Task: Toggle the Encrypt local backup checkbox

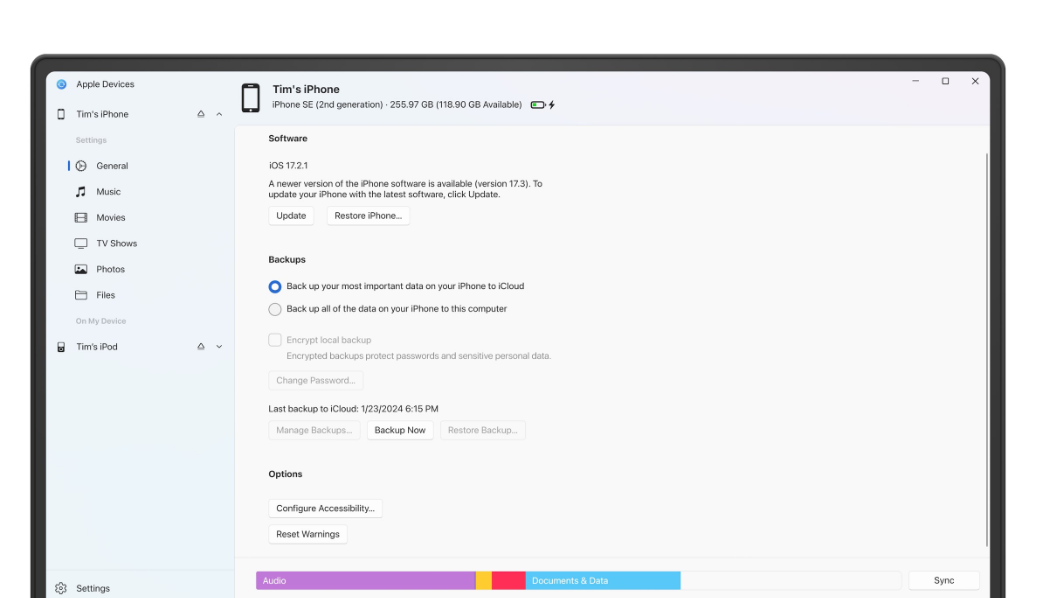Action: 275,340
